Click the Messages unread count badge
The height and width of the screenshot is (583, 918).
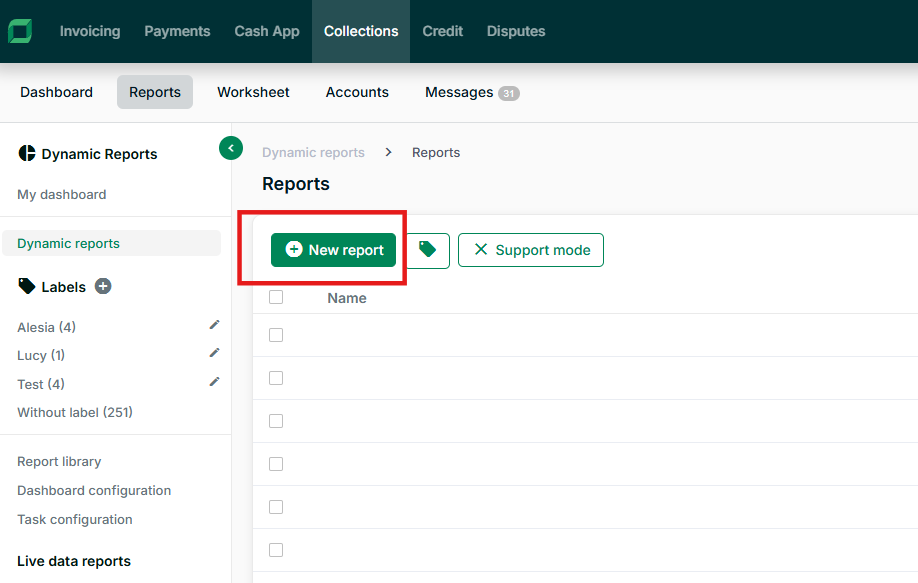point(509,93)
